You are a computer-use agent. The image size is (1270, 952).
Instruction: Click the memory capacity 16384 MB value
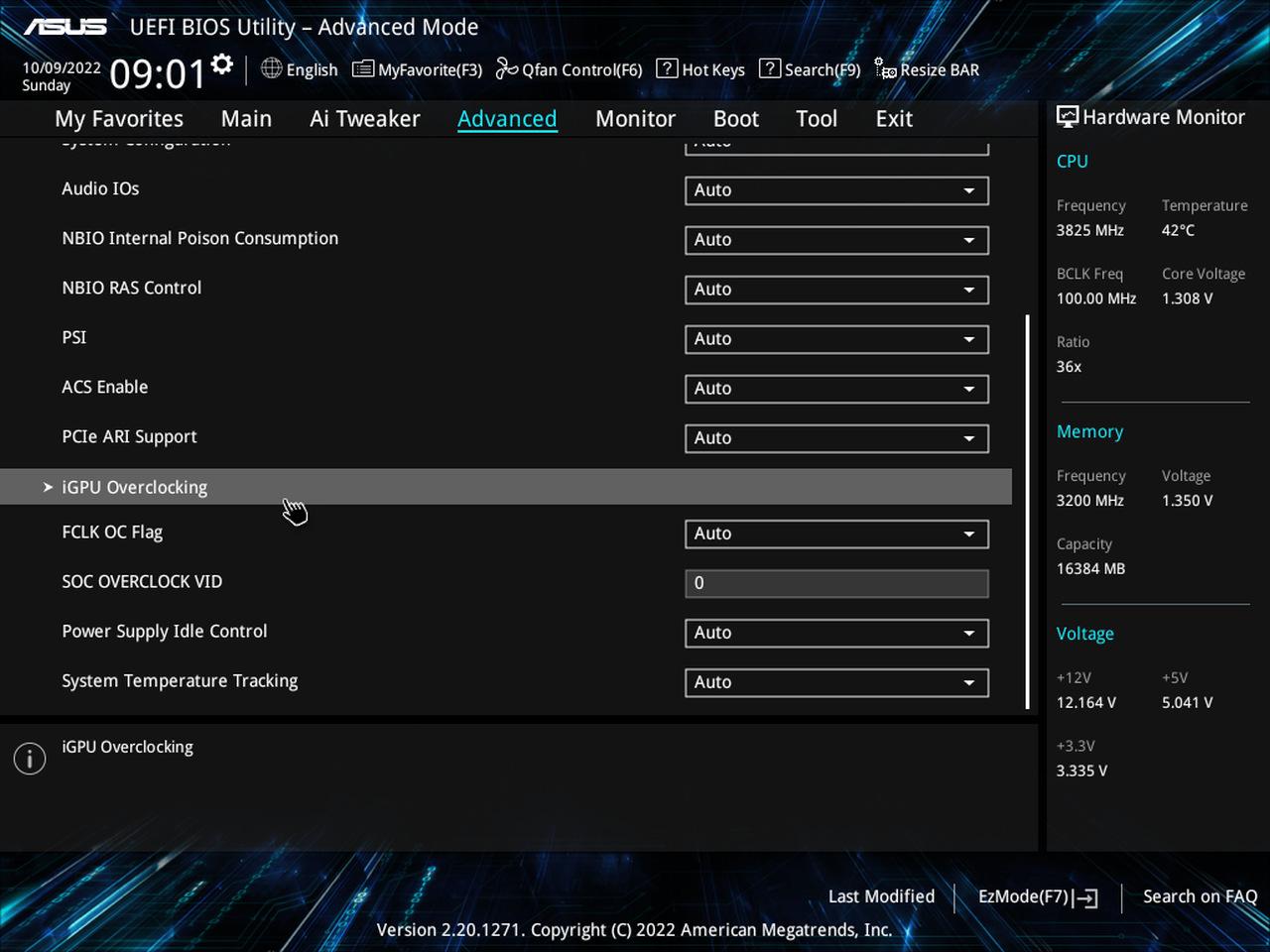tap(1090, 569)
